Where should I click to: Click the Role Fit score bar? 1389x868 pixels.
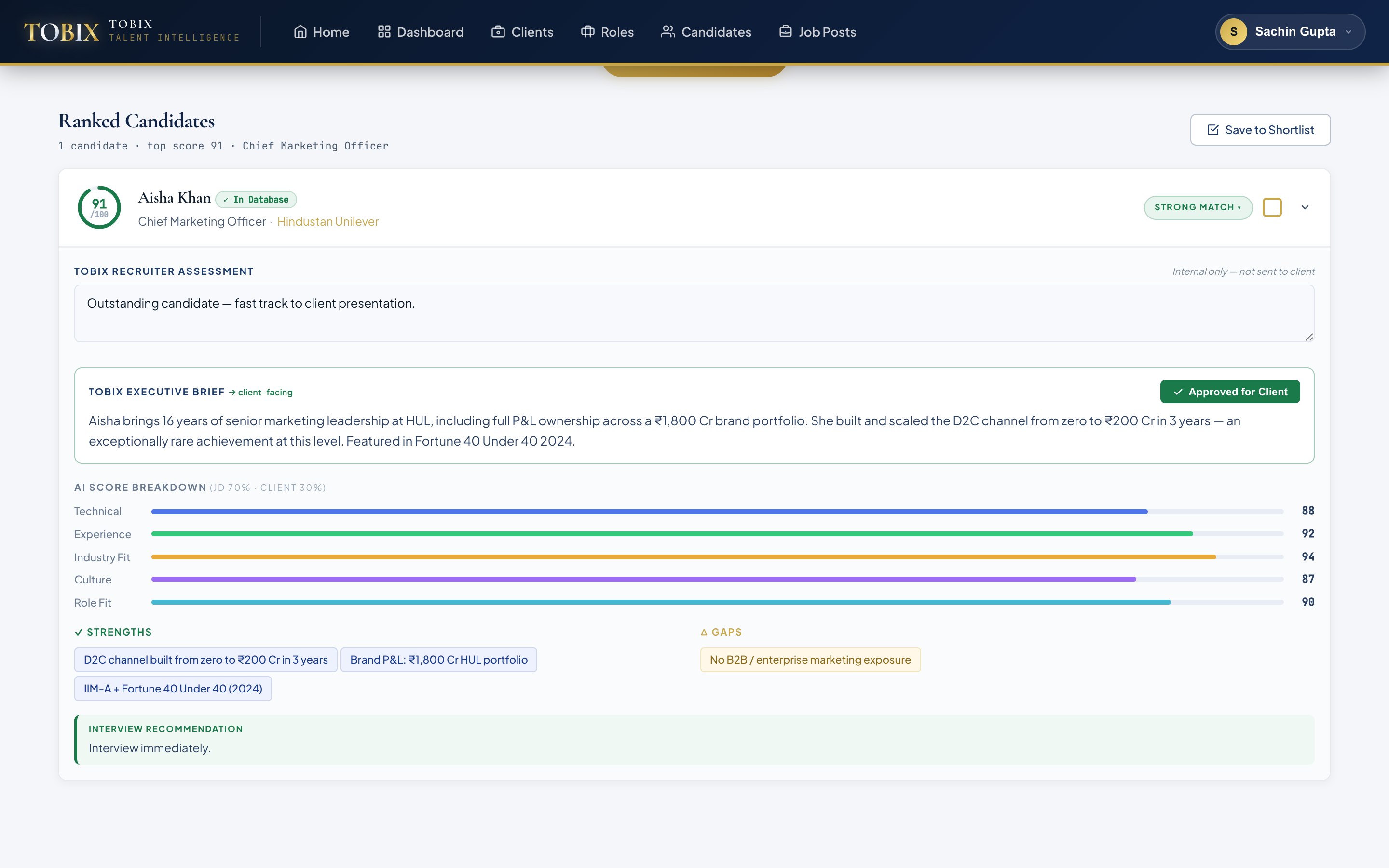click(x=718, y=602)
